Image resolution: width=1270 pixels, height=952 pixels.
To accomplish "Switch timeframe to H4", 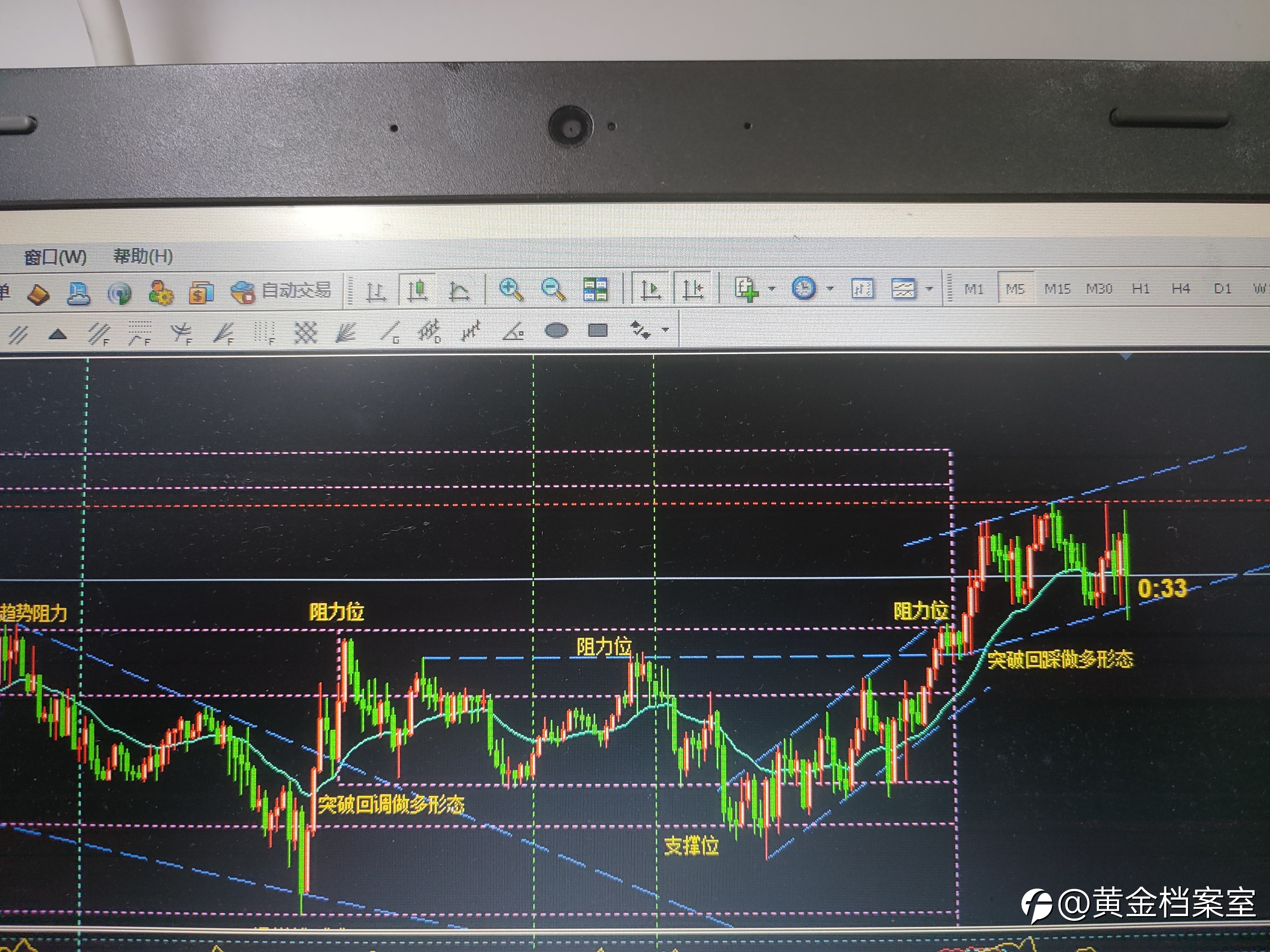I will (x=1181, y=288).
